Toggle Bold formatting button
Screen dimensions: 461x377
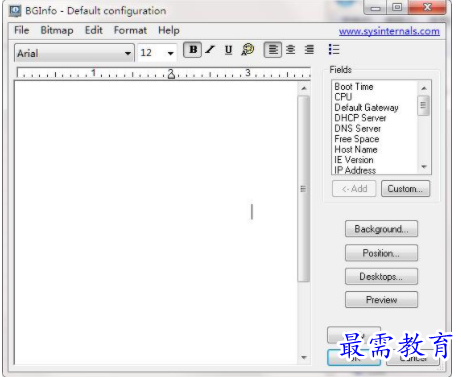pyautogui.click(x=192, y=50)
